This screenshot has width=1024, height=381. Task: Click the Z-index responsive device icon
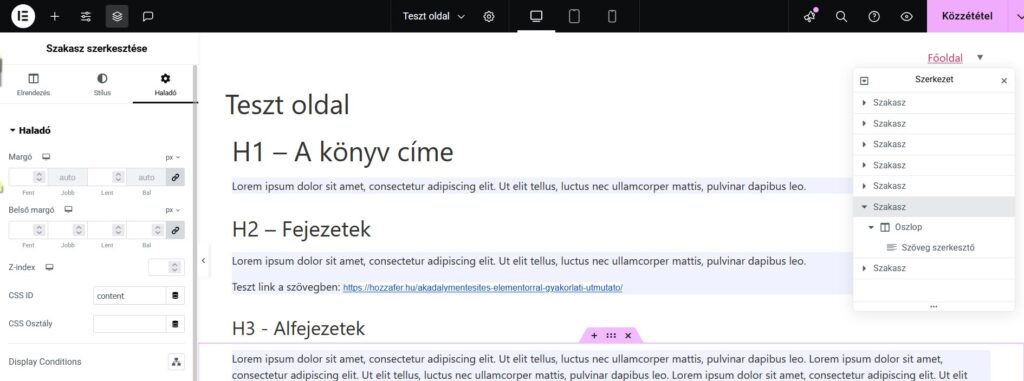49,267
